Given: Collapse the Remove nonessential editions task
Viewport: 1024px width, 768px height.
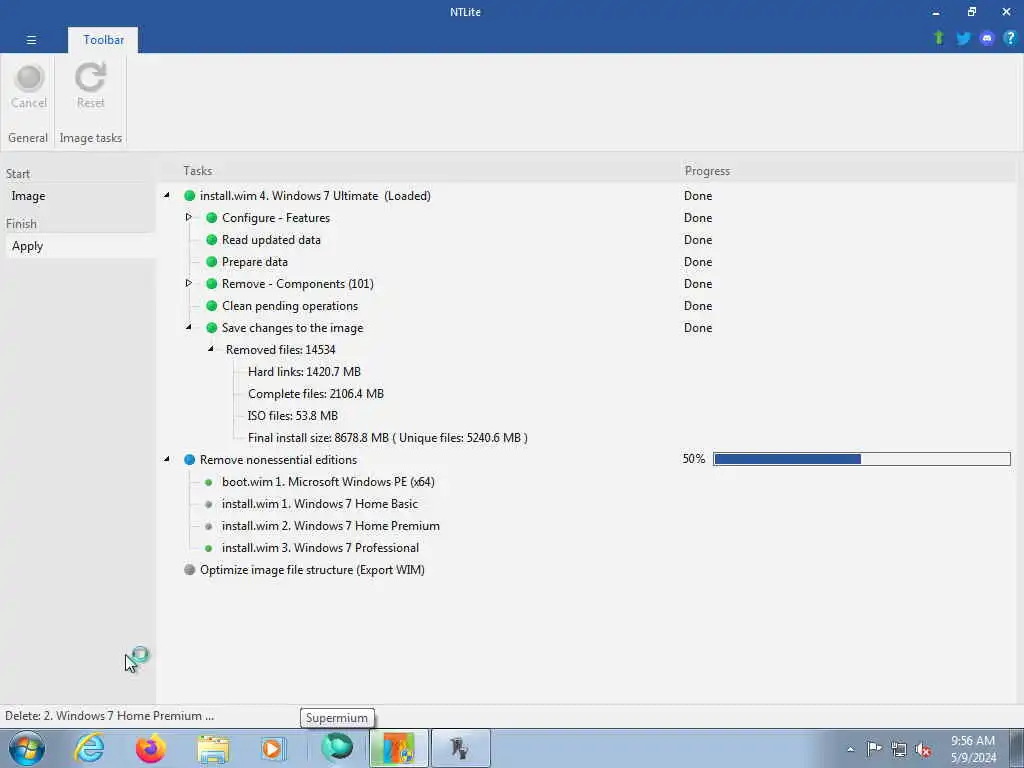Looking at the screenshot, I should tap(167, 459).
